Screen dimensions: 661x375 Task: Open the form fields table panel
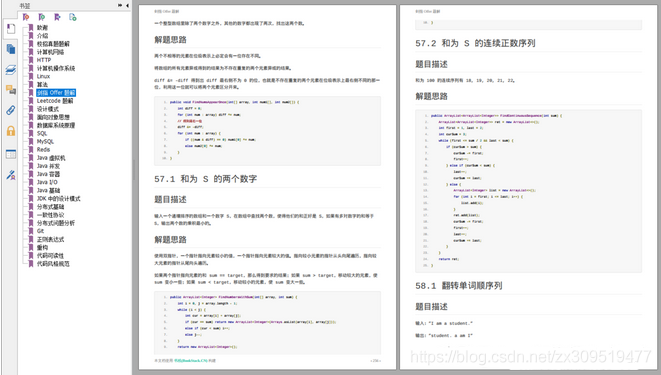(x=11, y=154)
